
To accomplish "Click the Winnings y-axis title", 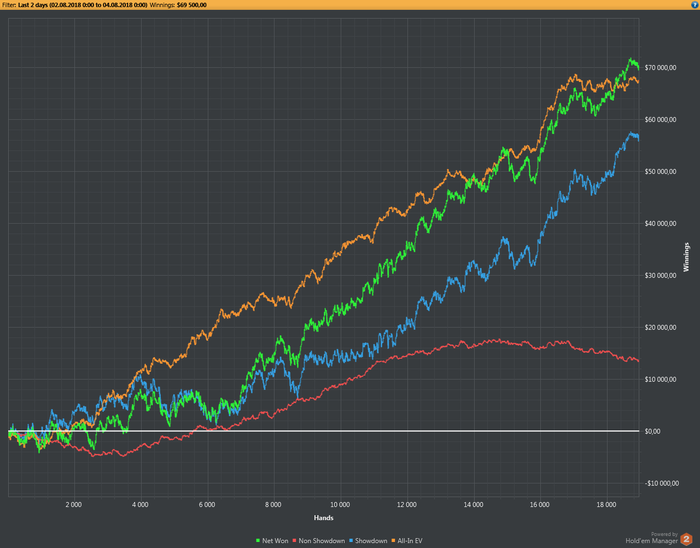I will [686, 257].
